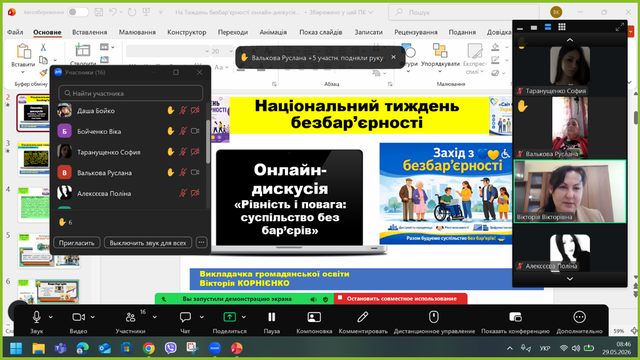Viewport: 640px width, 360px height.
Task: Click the shape fill paint bucket icon
Action: pos(495,47)
